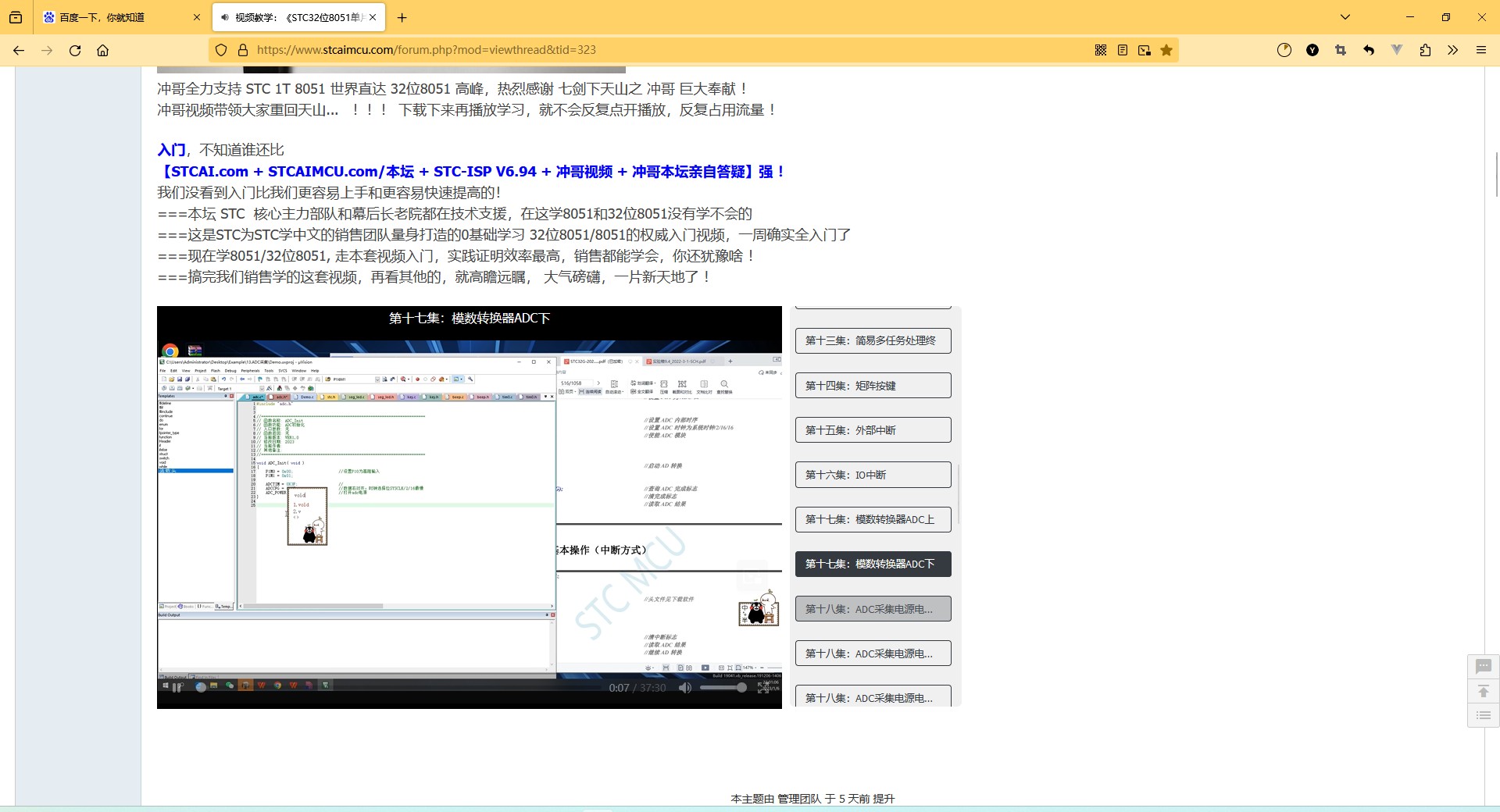Open the black Y extension icon
Viewport: 1500px width, 812px height.
(x=1312, y=50)
